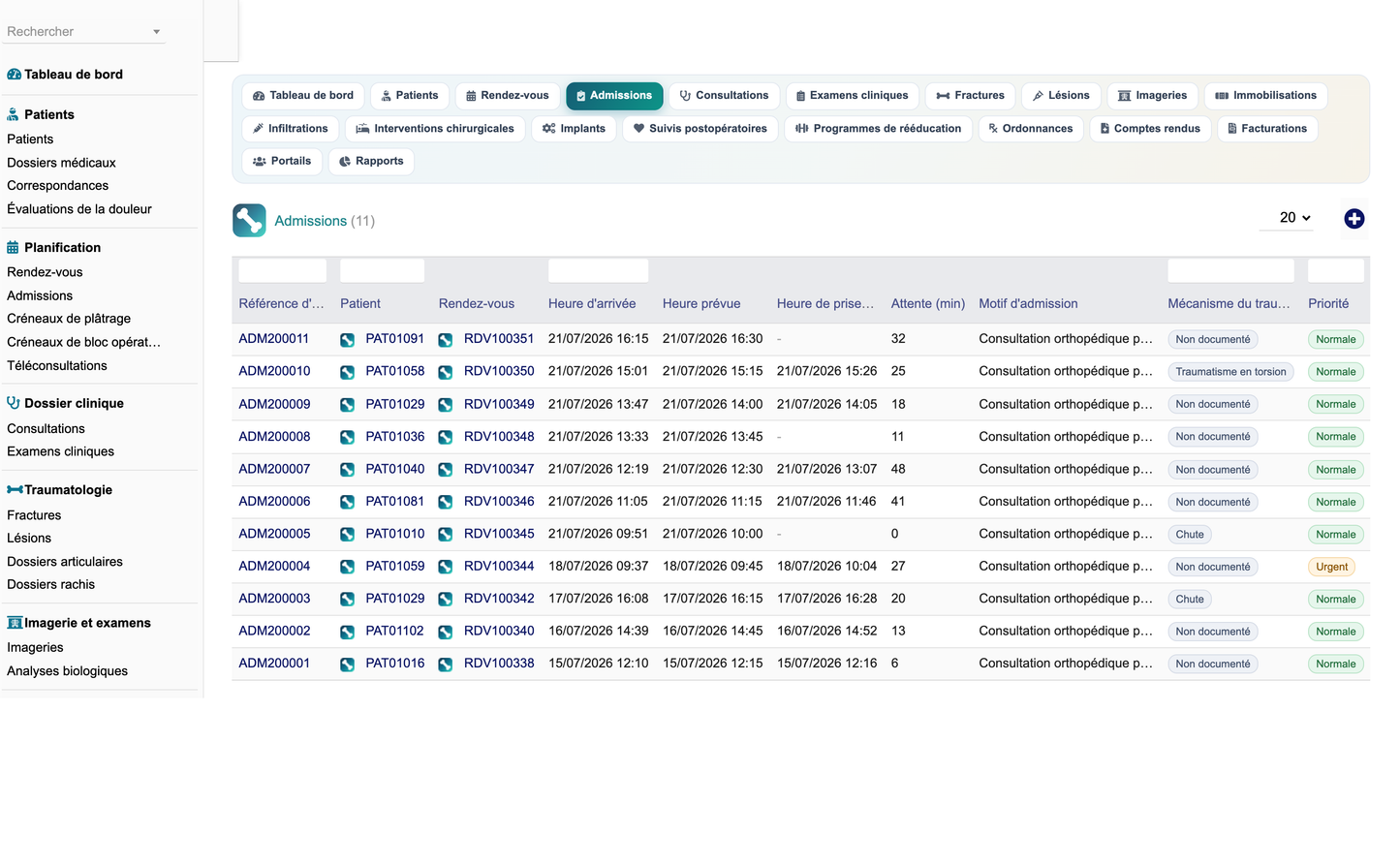Sort by Attente (min) column header
The image size is (1400, 866).
coord(927,304)
